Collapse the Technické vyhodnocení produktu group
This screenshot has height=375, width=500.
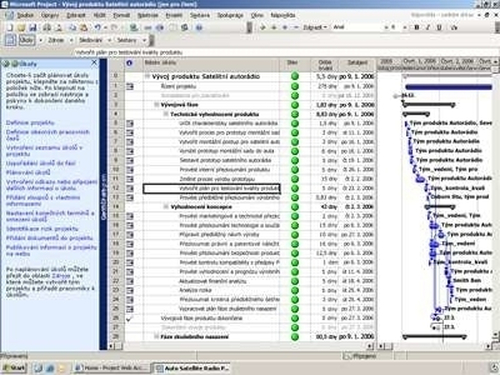[x=166, y=114]
